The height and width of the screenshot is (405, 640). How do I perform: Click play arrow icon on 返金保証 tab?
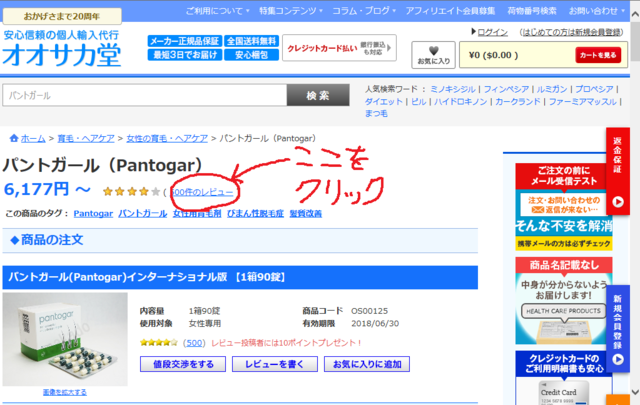pos(618,202)
